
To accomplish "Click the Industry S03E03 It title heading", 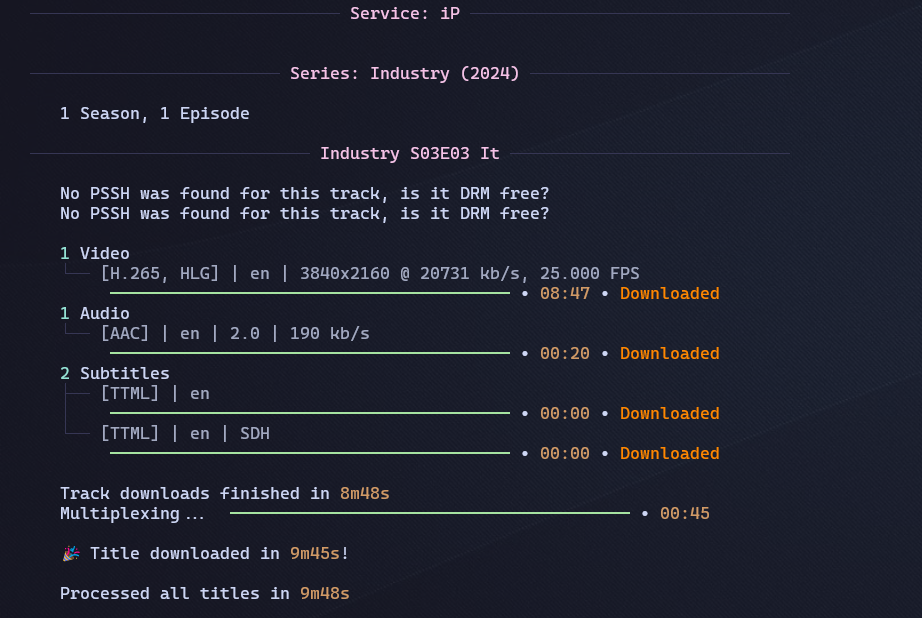I will coord(409,153).
